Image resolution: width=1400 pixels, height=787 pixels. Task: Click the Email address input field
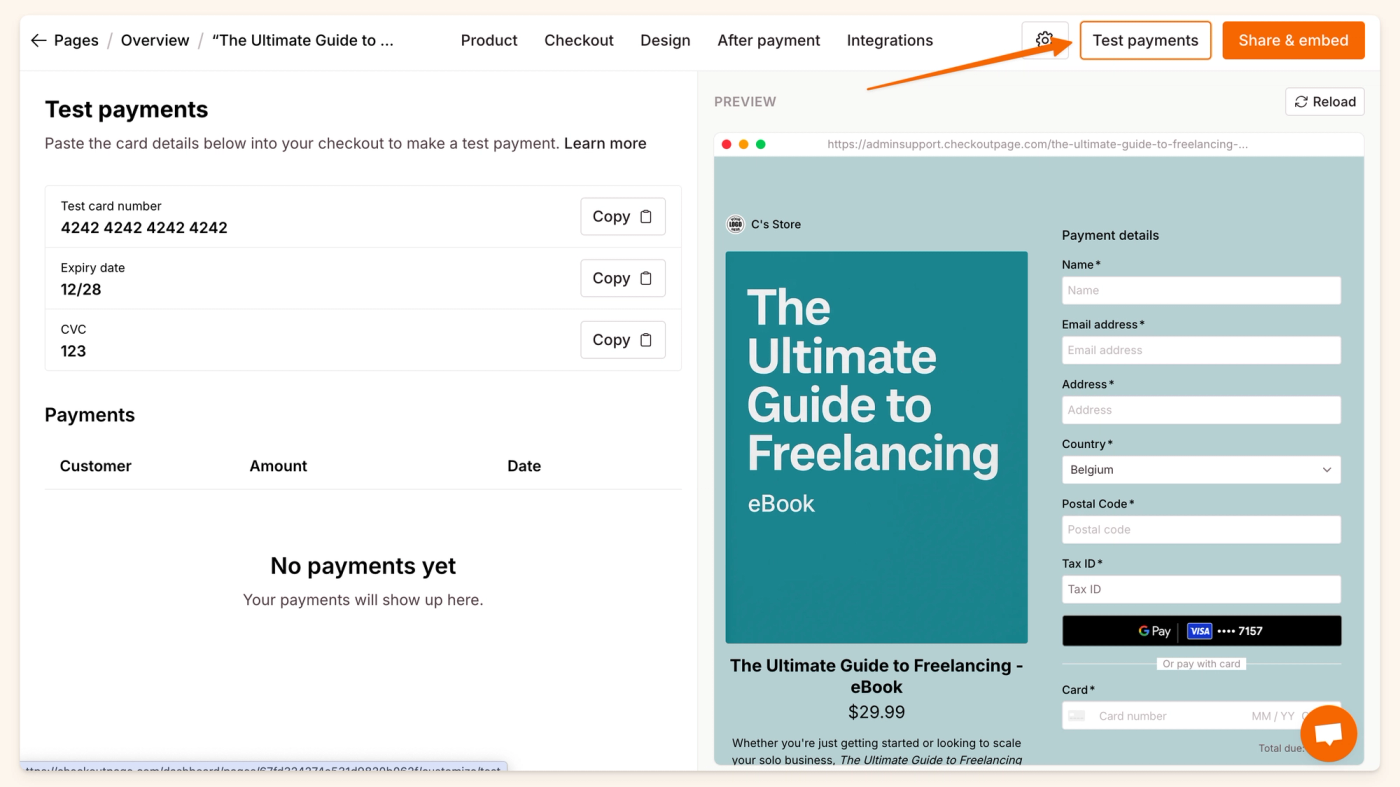(x=1201, y=350)
